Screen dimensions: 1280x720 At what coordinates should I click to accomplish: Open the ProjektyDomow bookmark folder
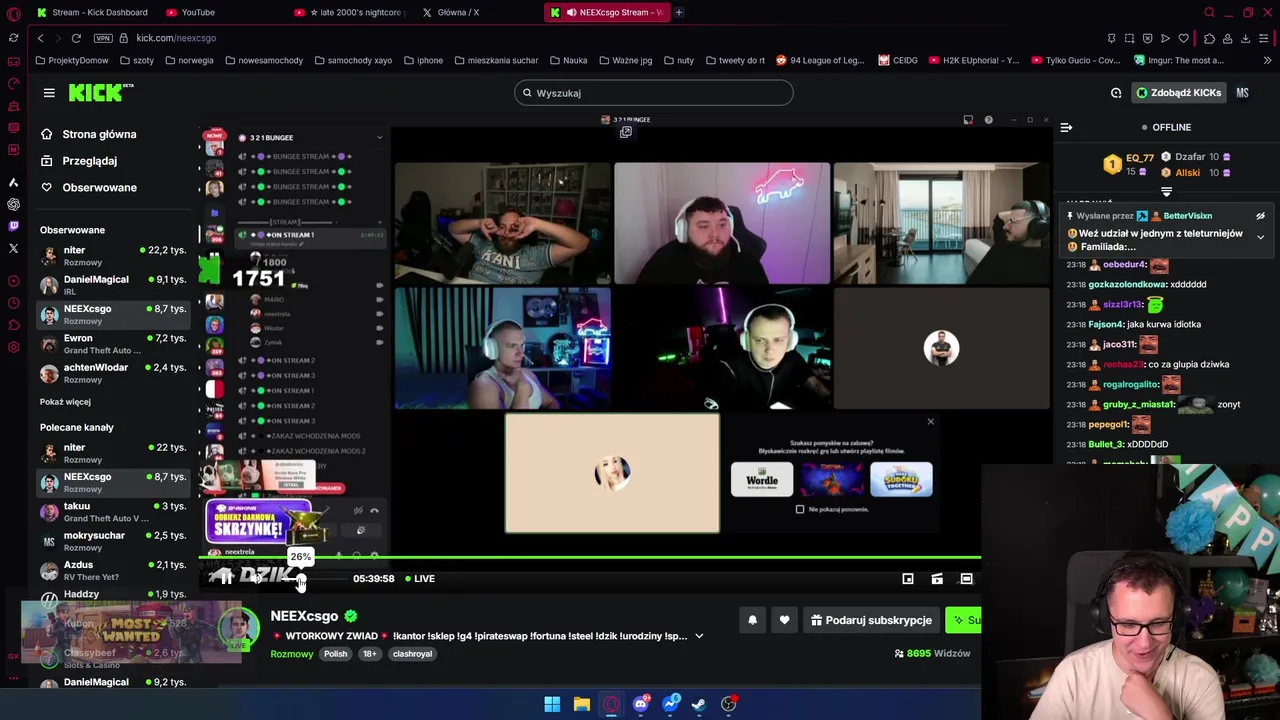point(71,60)
